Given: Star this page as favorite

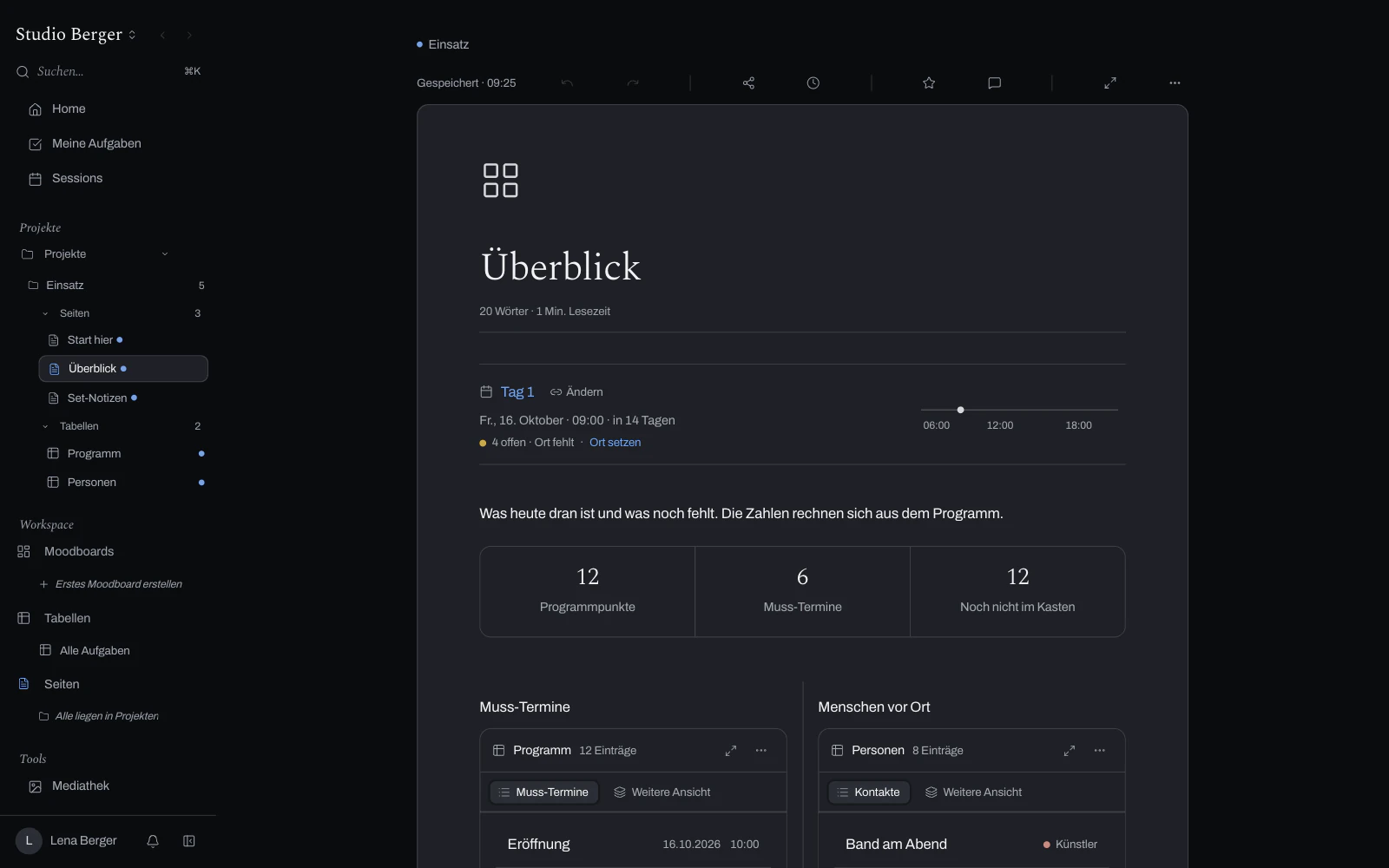Looking at the screenshot, I should [x=929, y=82].
